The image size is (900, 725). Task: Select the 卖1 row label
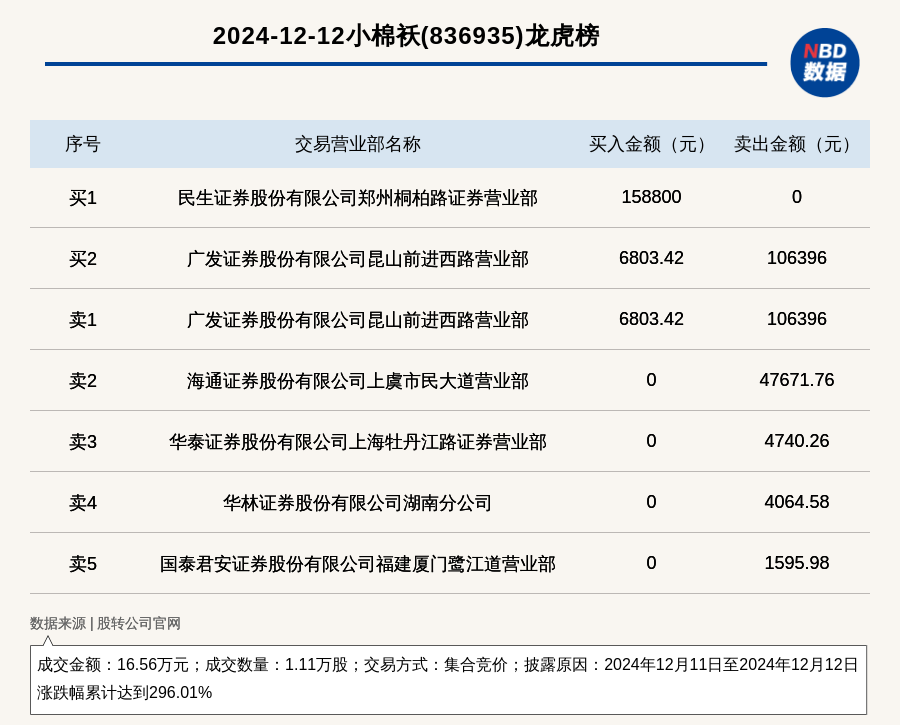pos(83,320)
